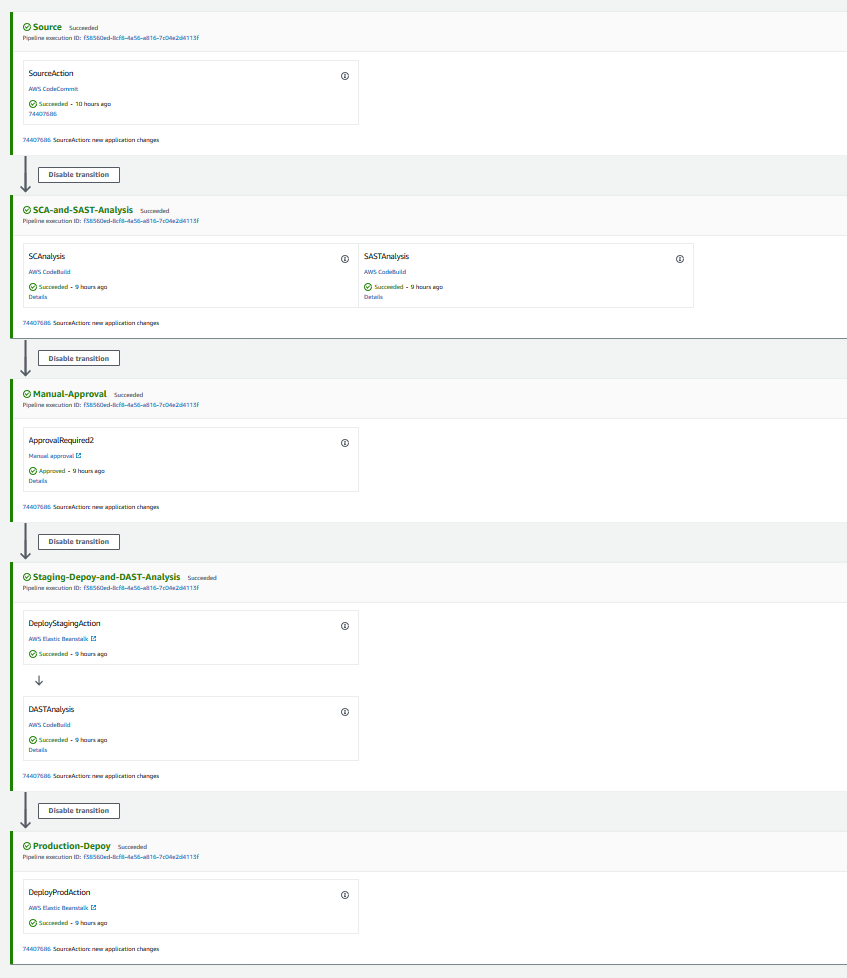Open info tooltip on SourceAction card

[345, 75]
